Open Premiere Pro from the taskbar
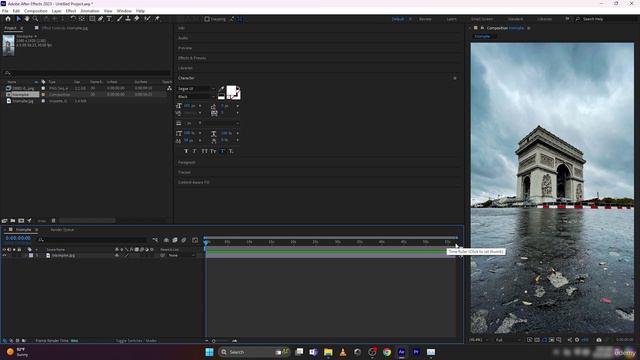 (416, 352)
